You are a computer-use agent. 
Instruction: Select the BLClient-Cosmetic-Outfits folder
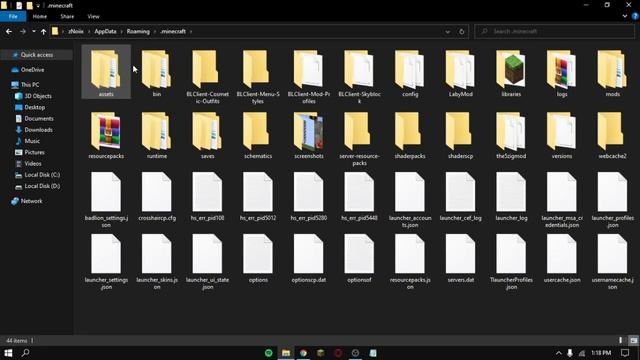pyautogui.click(x=207, y=76)
